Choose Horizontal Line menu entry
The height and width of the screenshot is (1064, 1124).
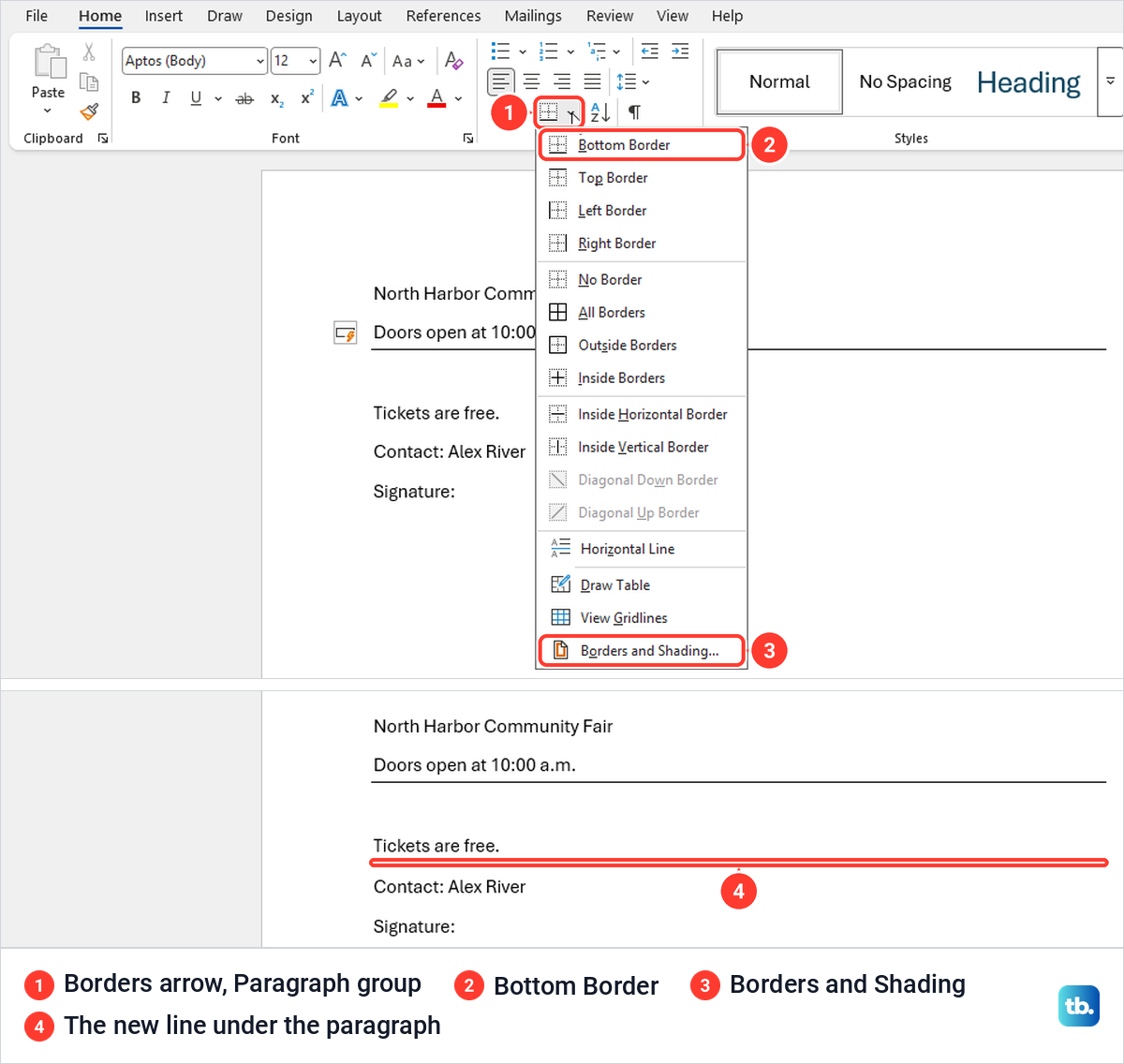click(642, 549)
